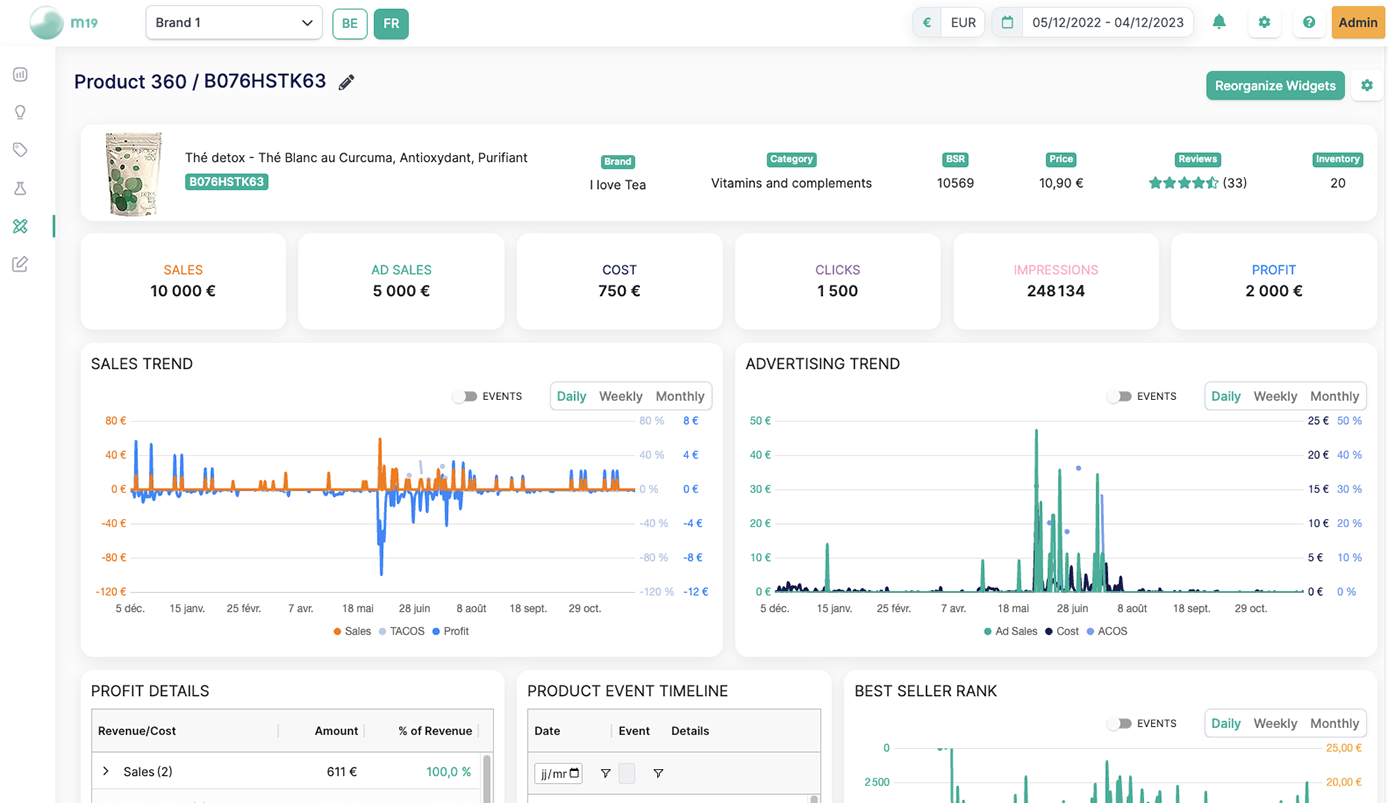The height and width of the screenshot is (803, 1388).
Task: Click the filter icon beside the date input
Action: coord(605,773)
